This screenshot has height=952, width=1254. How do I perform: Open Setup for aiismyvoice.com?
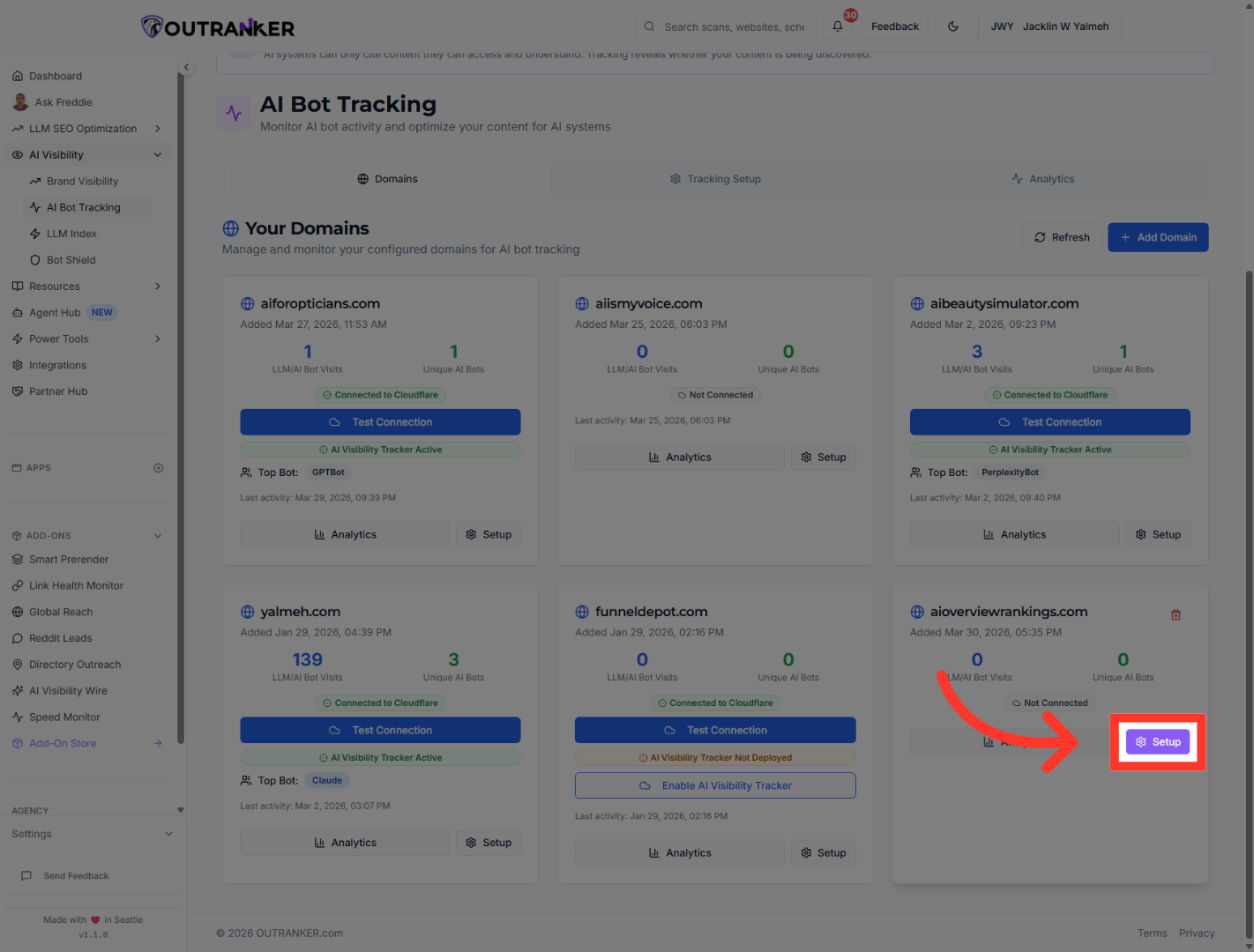[824, 457]
